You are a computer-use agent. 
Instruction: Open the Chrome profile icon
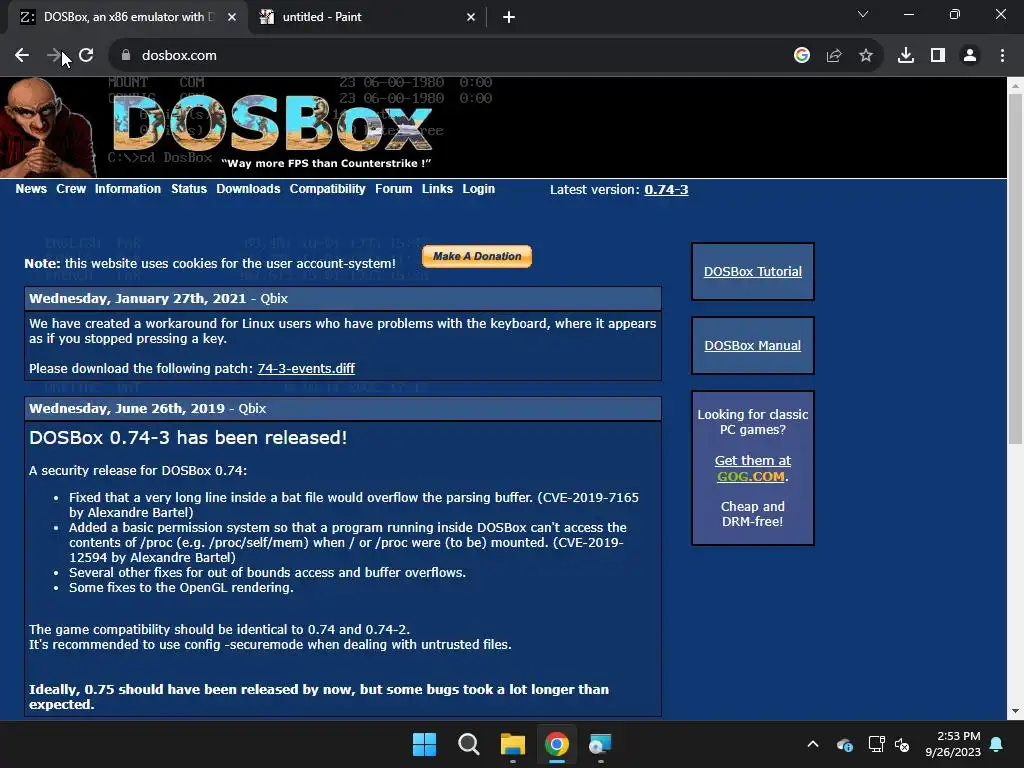tap(970, 56)
